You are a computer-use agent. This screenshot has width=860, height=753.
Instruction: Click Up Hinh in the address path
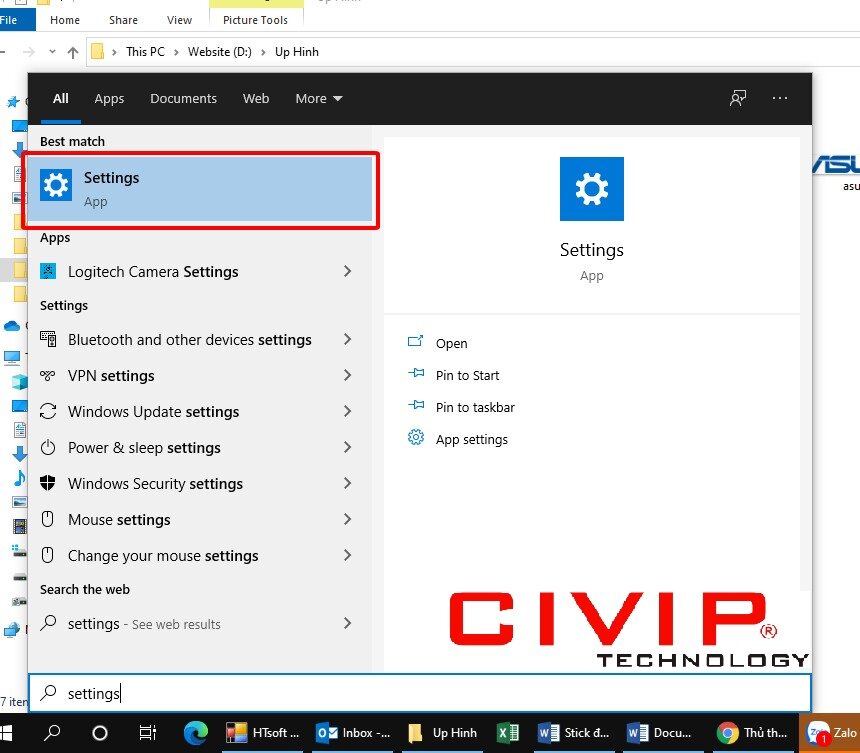tap(297, 52)
